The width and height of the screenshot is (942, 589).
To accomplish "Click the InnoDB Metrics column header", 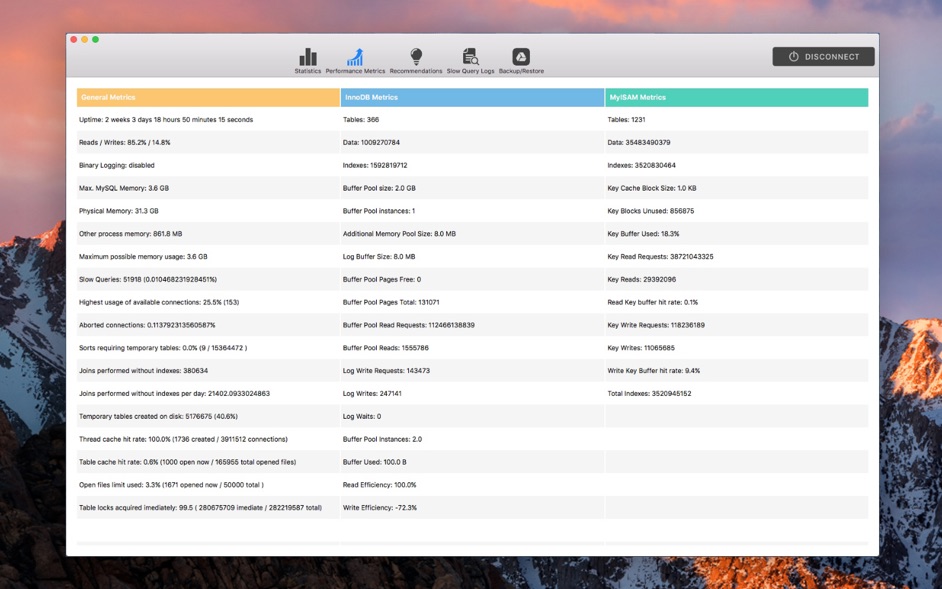I will (472, 97).
